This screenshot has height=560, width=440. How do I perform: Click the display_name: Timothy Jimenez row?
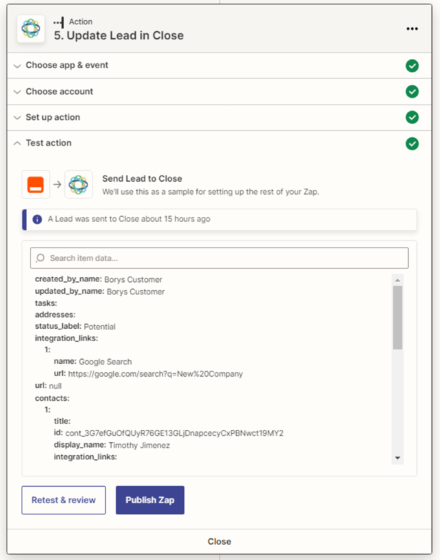click(112, 445)
